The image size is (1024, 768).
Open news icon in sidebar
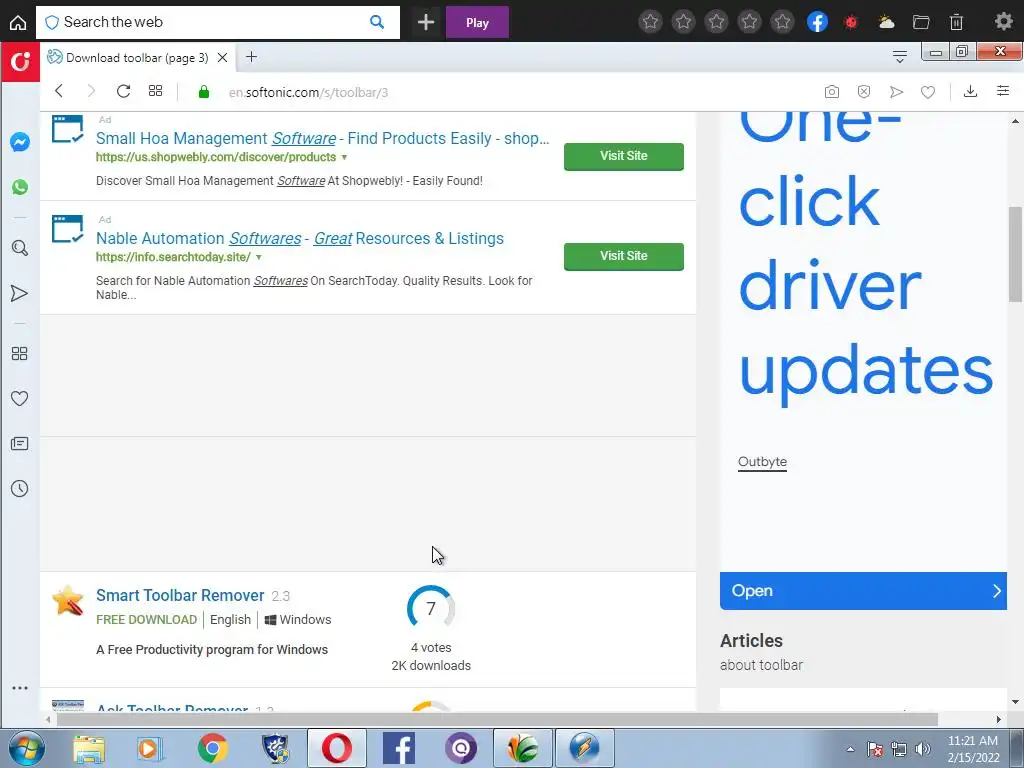20,443
